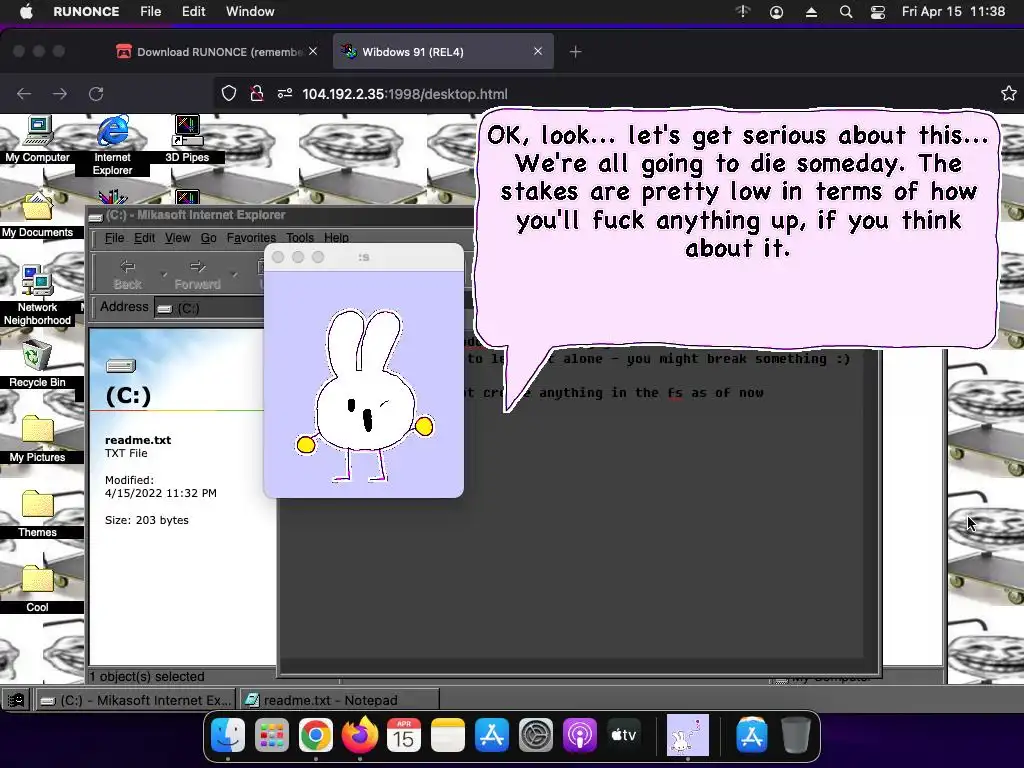Open Notes from the Dock
Screen dimensions: 1024x768
click(x=447, y=735)
